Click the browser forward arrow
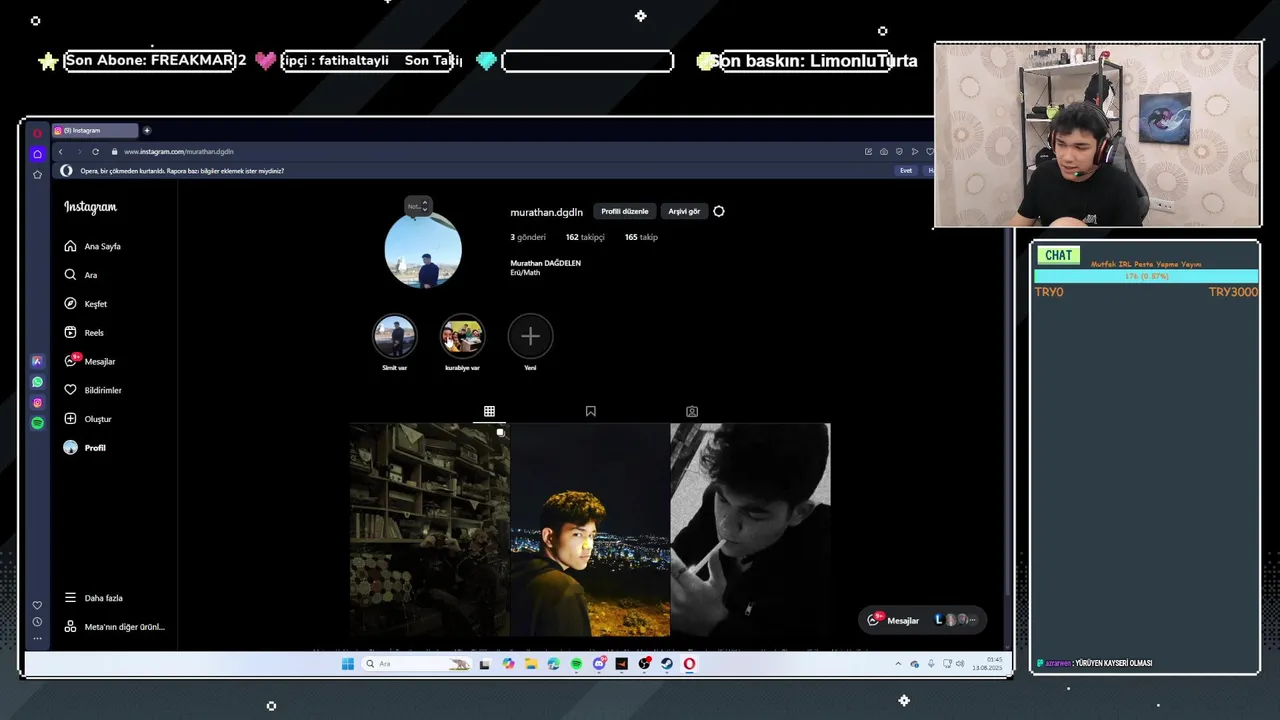The height and width of the screenshot is (720, 1280). coord(78,151)
